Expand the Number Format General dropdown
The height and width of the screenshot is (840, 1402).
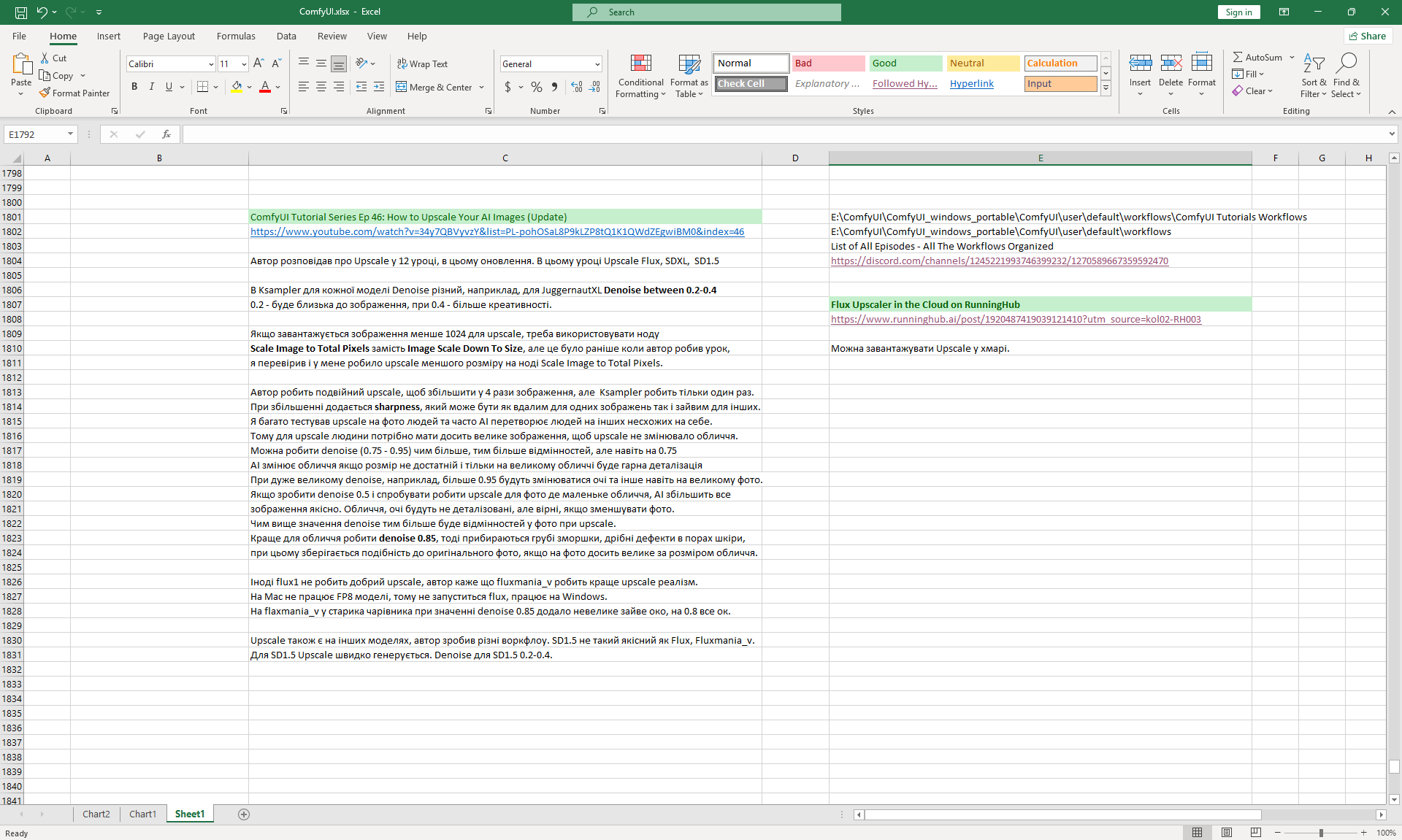tap(597, 64)
